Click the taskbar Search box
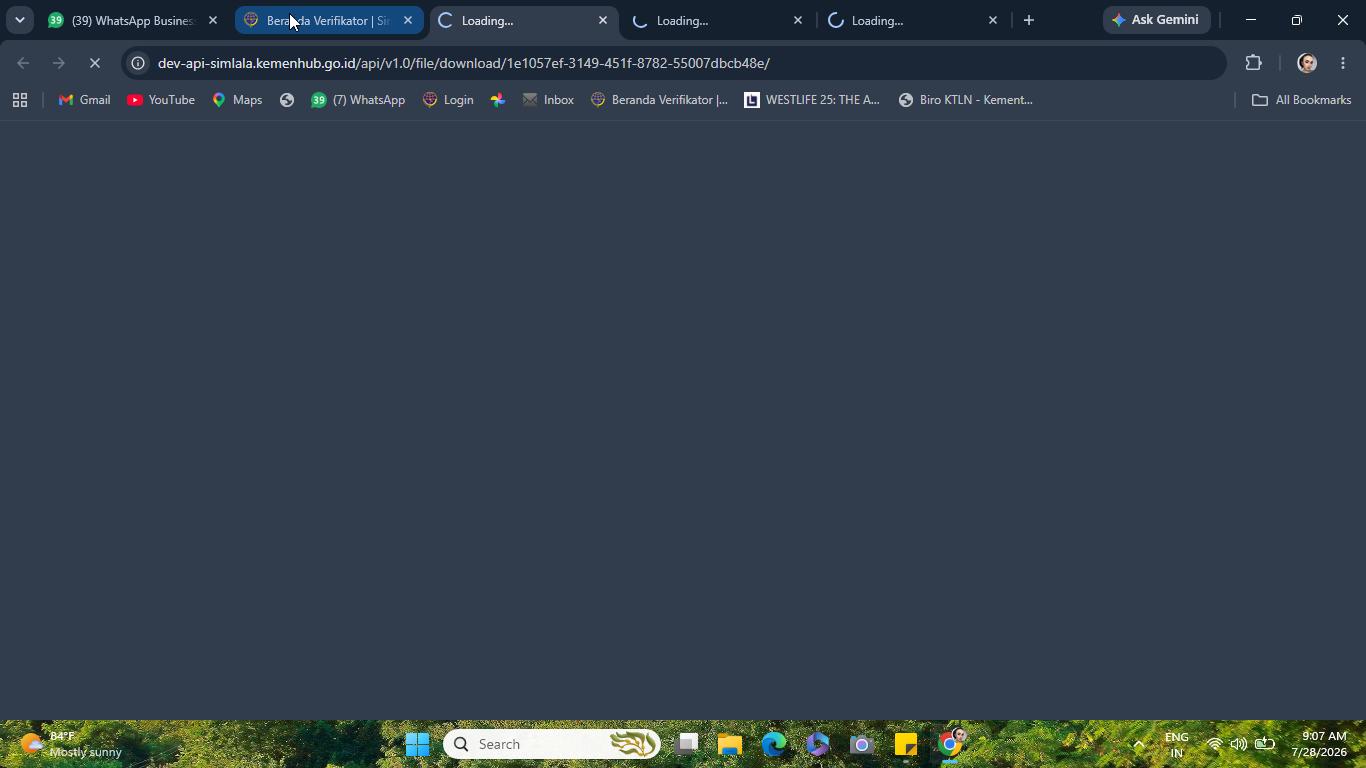The width and height of the screenshot is (1366, 768). (x=552, y=744)
